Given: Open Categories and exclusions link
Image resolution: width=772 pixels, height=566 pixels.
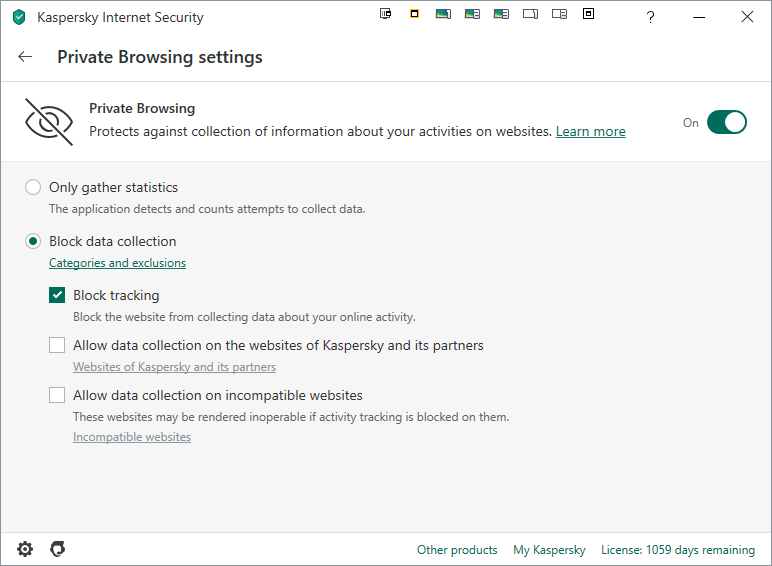Looking at the screenshot, I should [117, 263].
